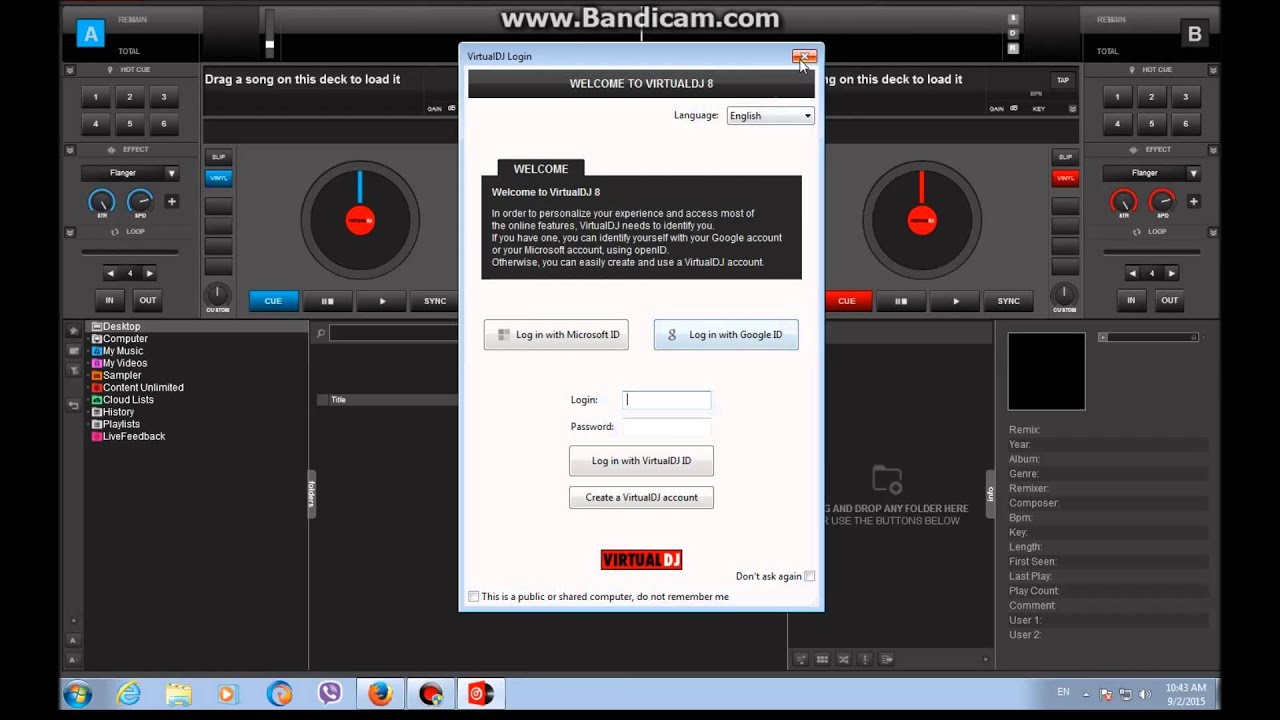Collapse the info panel tab
1280x720 pixels.
991,494
